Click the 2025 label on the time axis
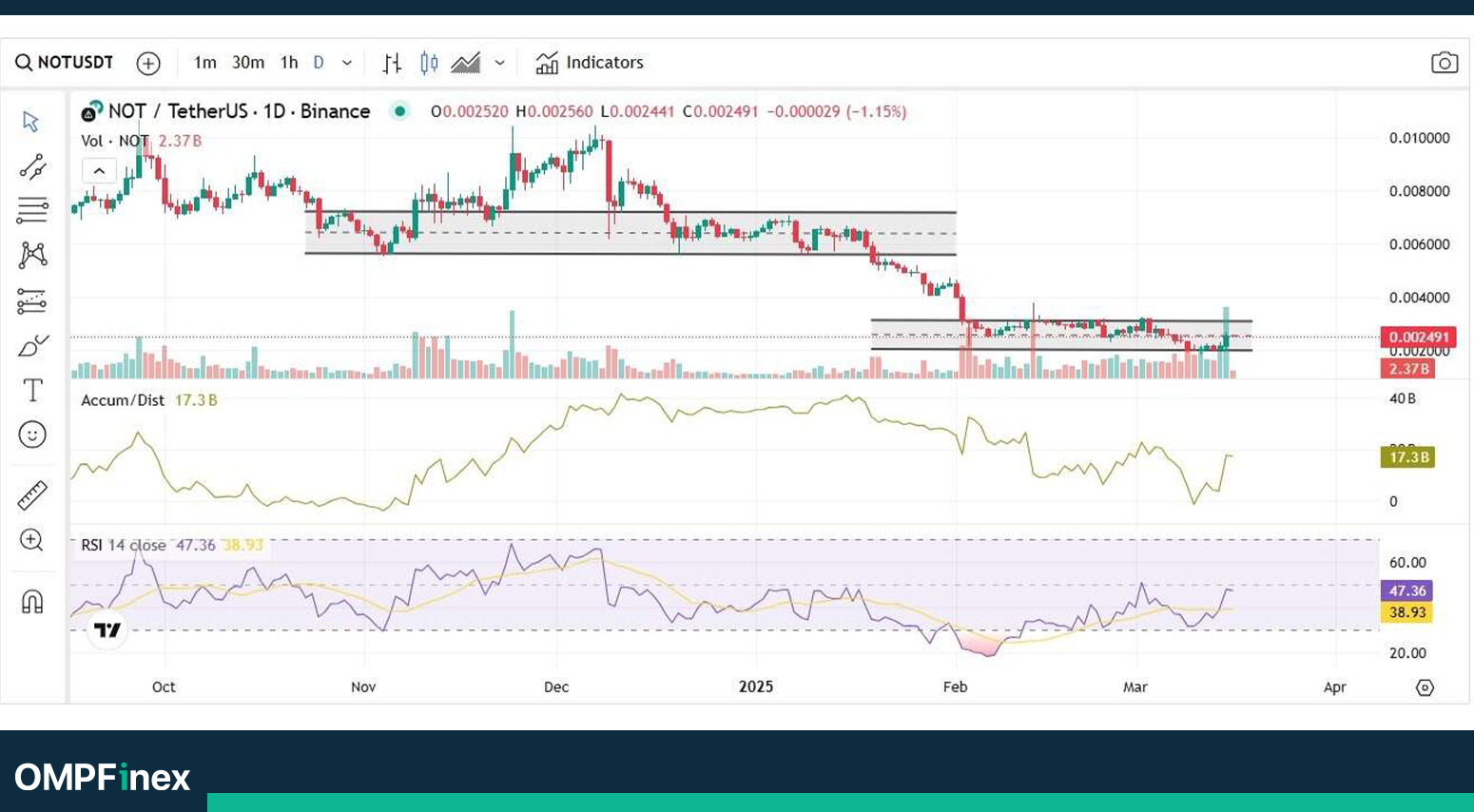The image size is (1474, 812). pyautogui.click(x=756, y=686)
